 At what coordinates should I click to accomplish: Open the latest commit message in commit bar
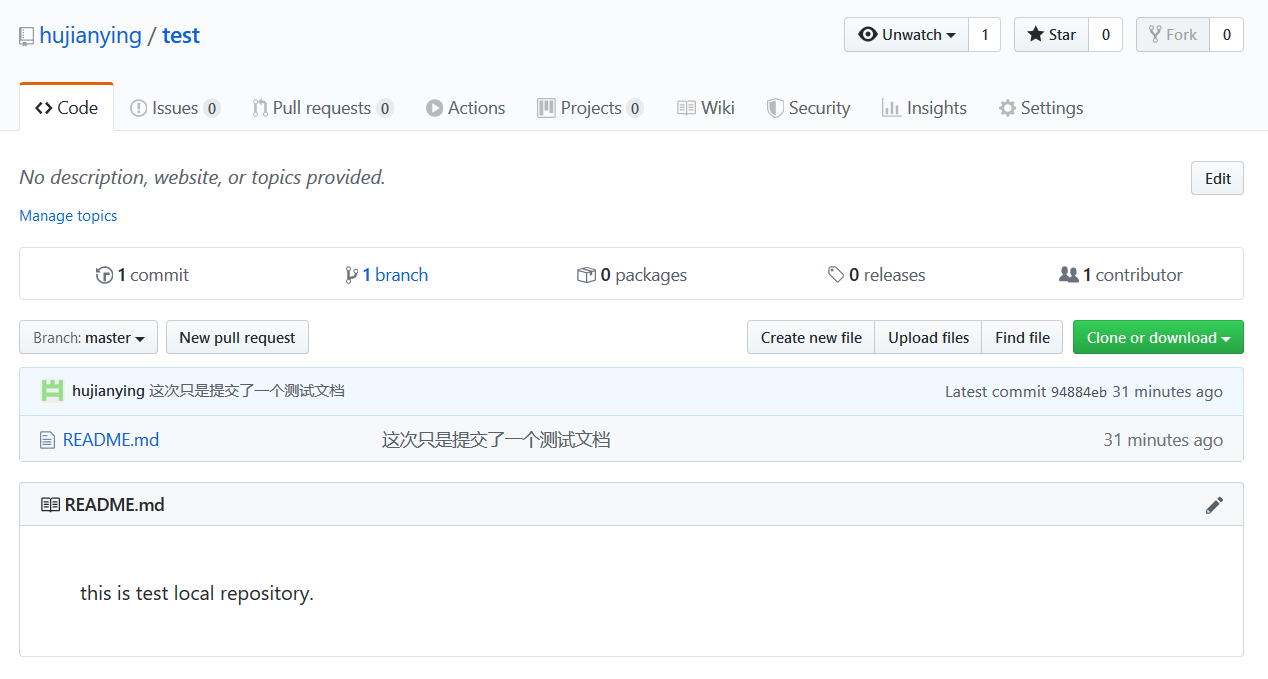(x=247, y=391)
